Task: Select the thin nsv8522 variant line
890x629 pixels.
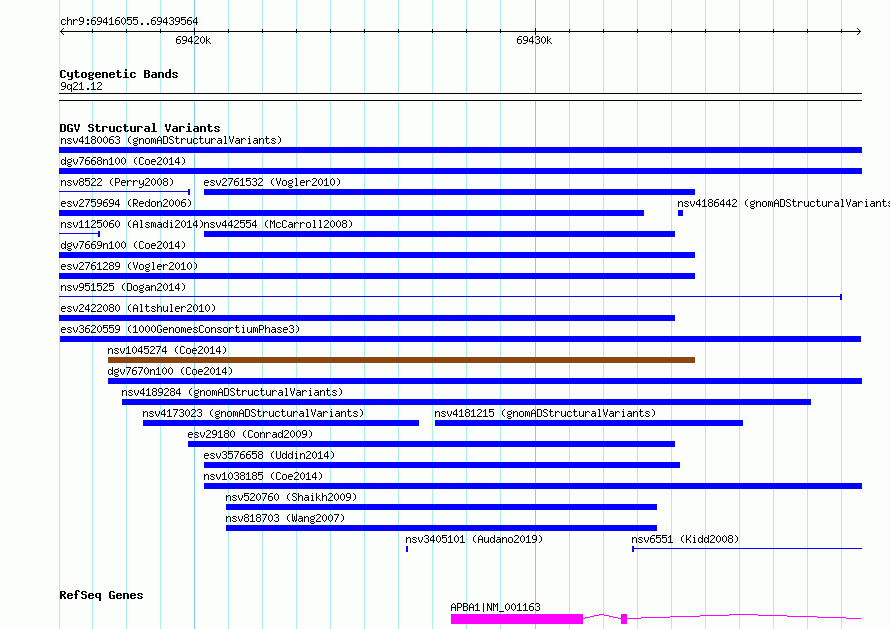Action: tap(124, 192)
